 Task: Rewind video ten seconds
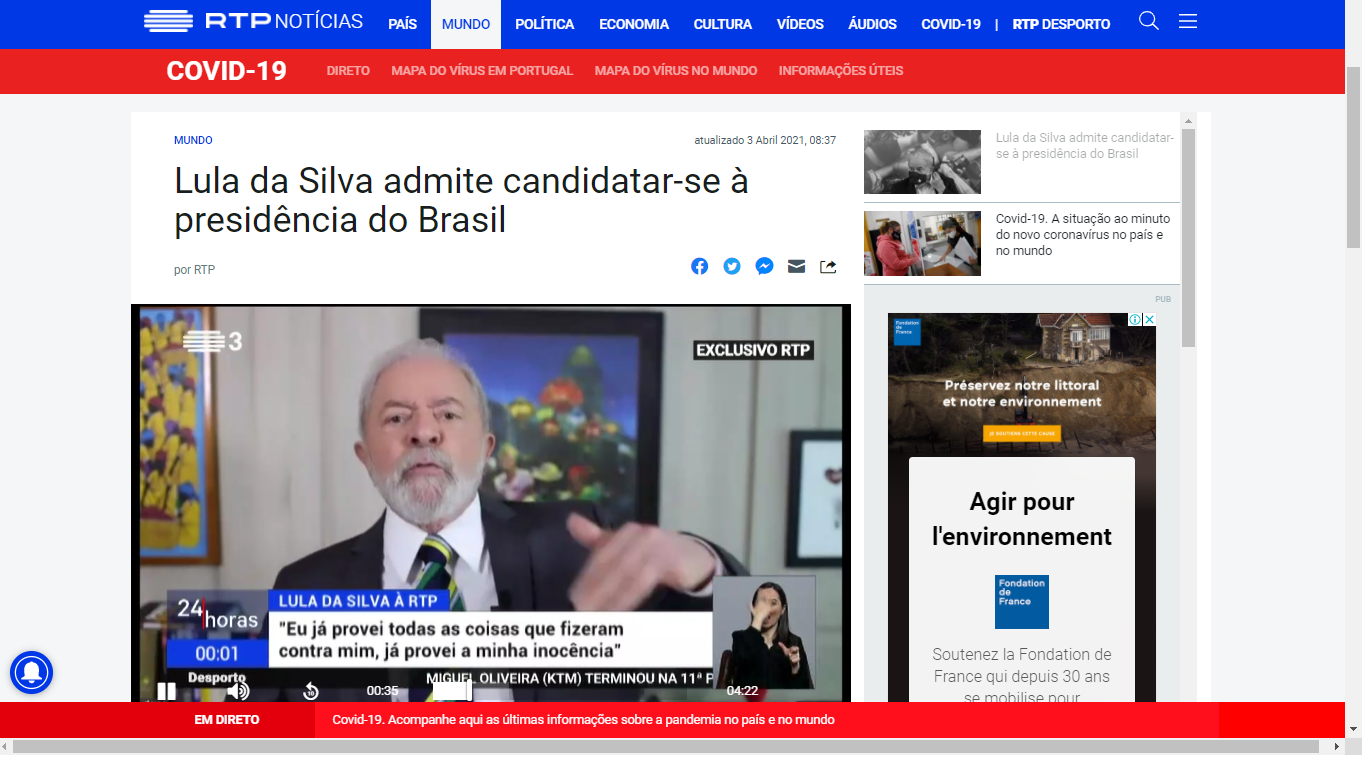click(x=311, y=691)
